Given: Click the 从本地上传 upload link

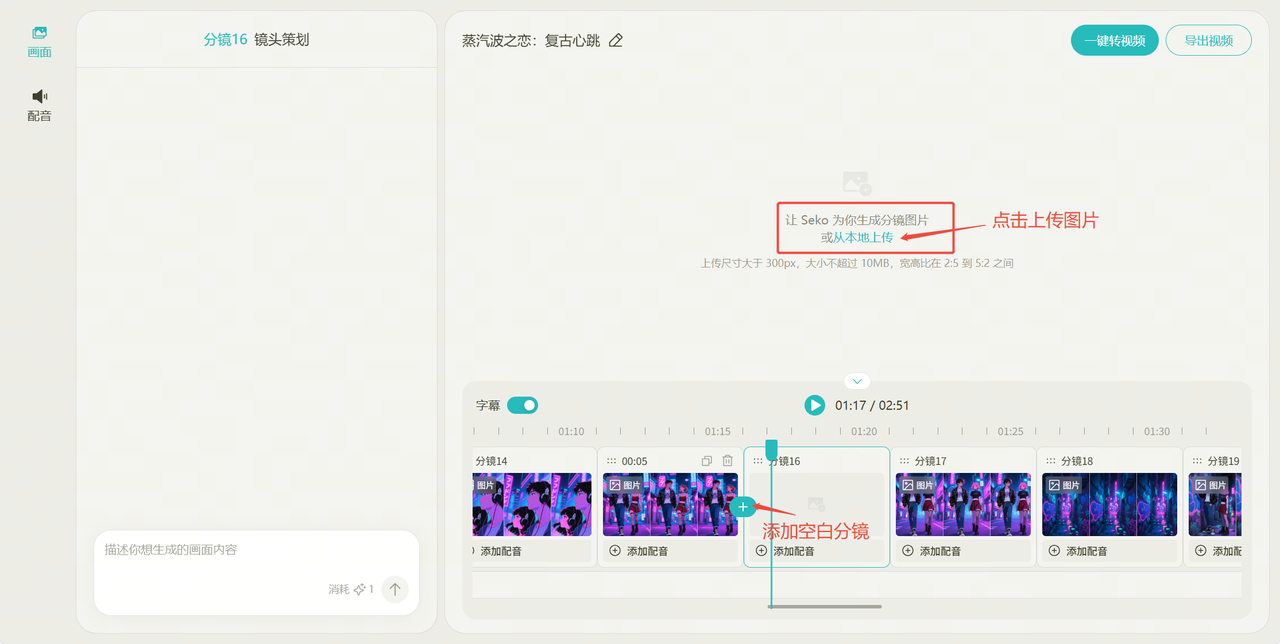Looking at the screenshot, I should click(x=863, y=237).
